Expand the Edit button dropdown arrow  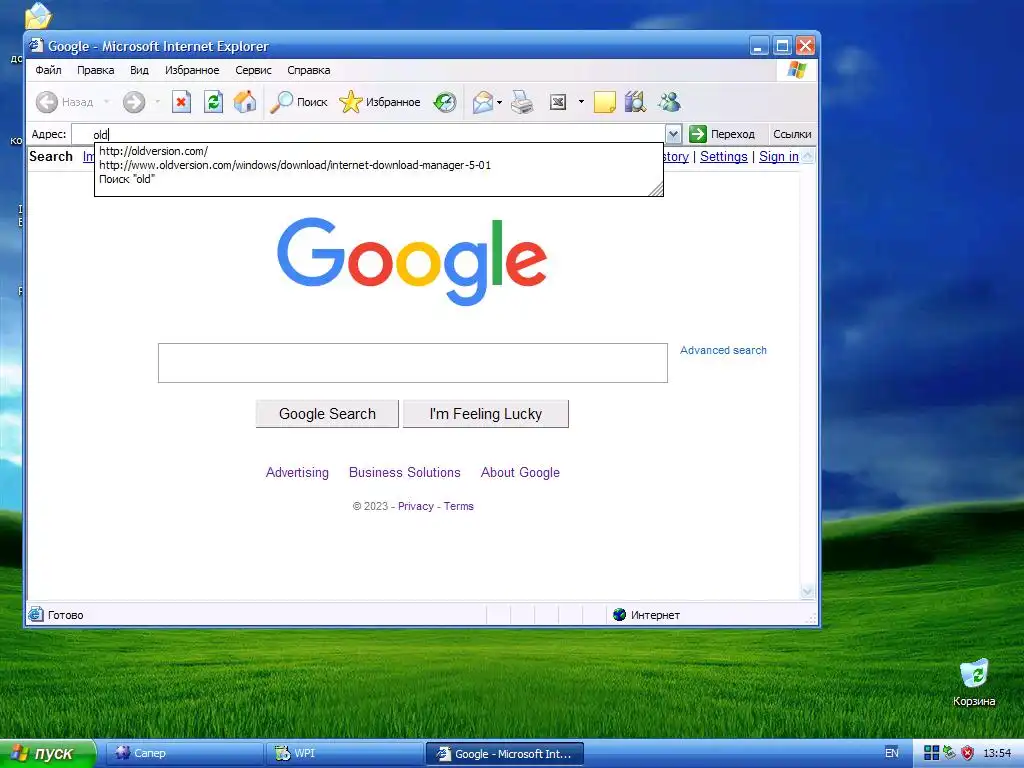(581, 102)
